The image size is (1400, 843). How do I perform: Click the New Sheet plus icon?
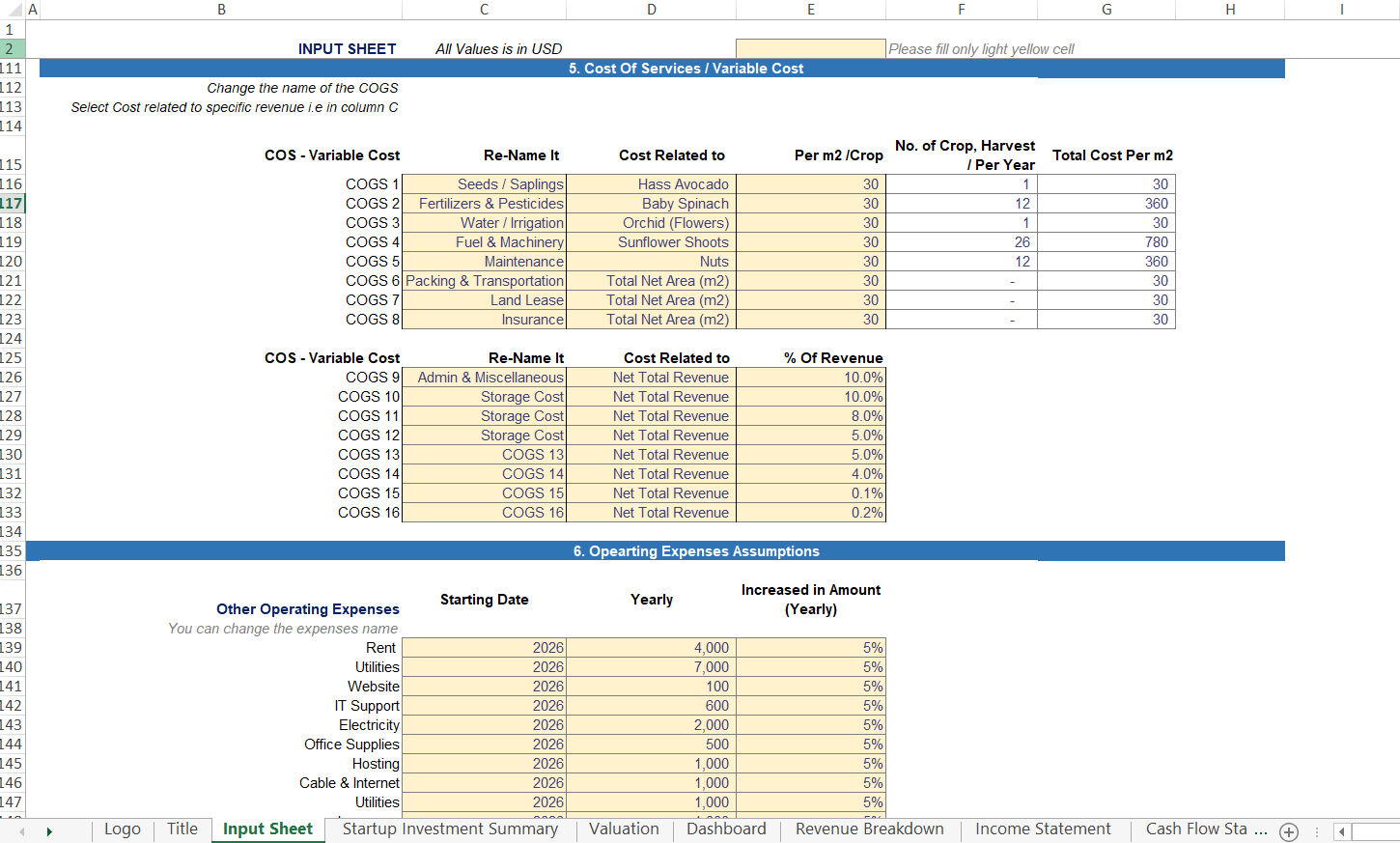pyautogui.click(x=1288, y=831)
